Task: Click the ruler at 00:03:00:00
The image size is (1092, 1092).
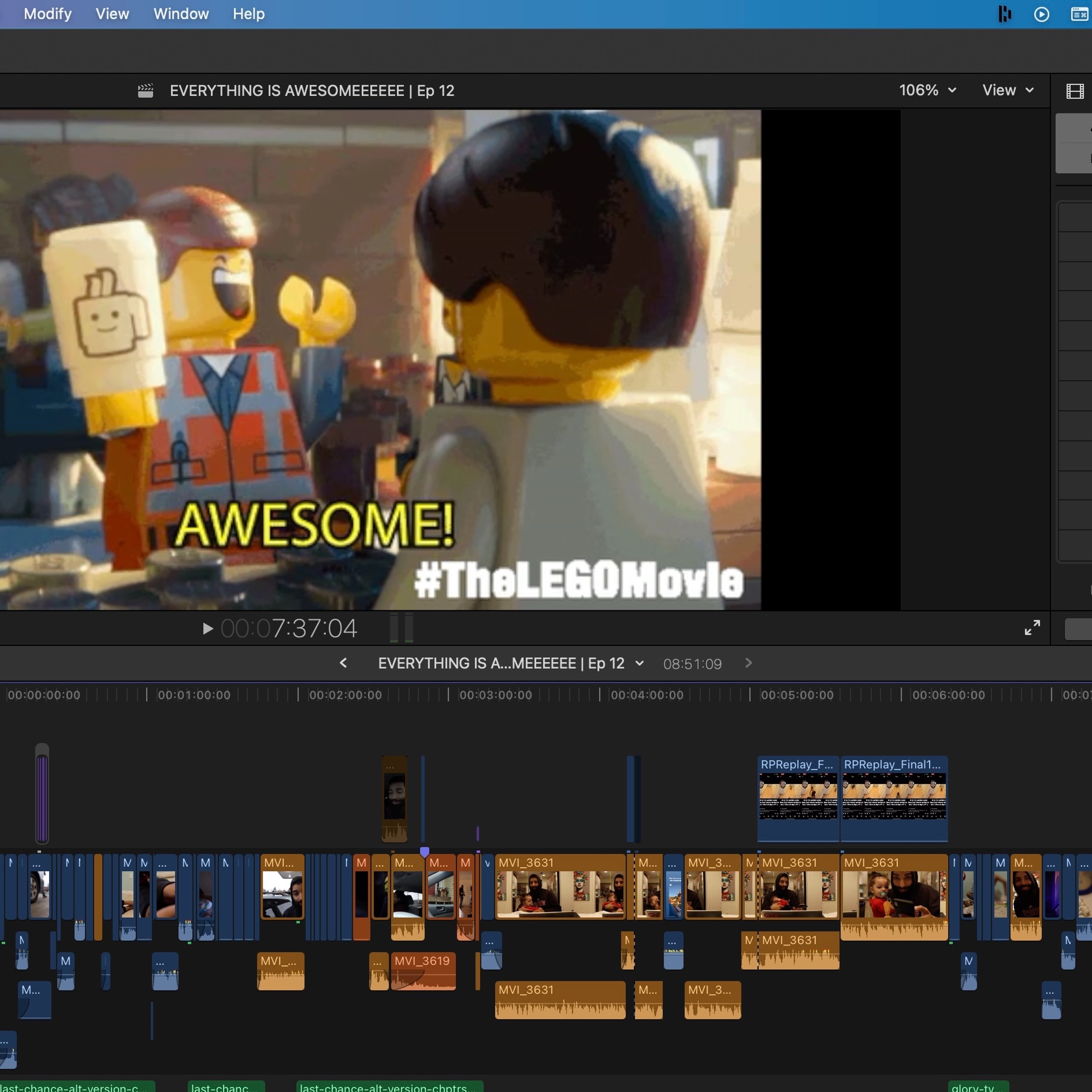Action: (x=495, y=695)
